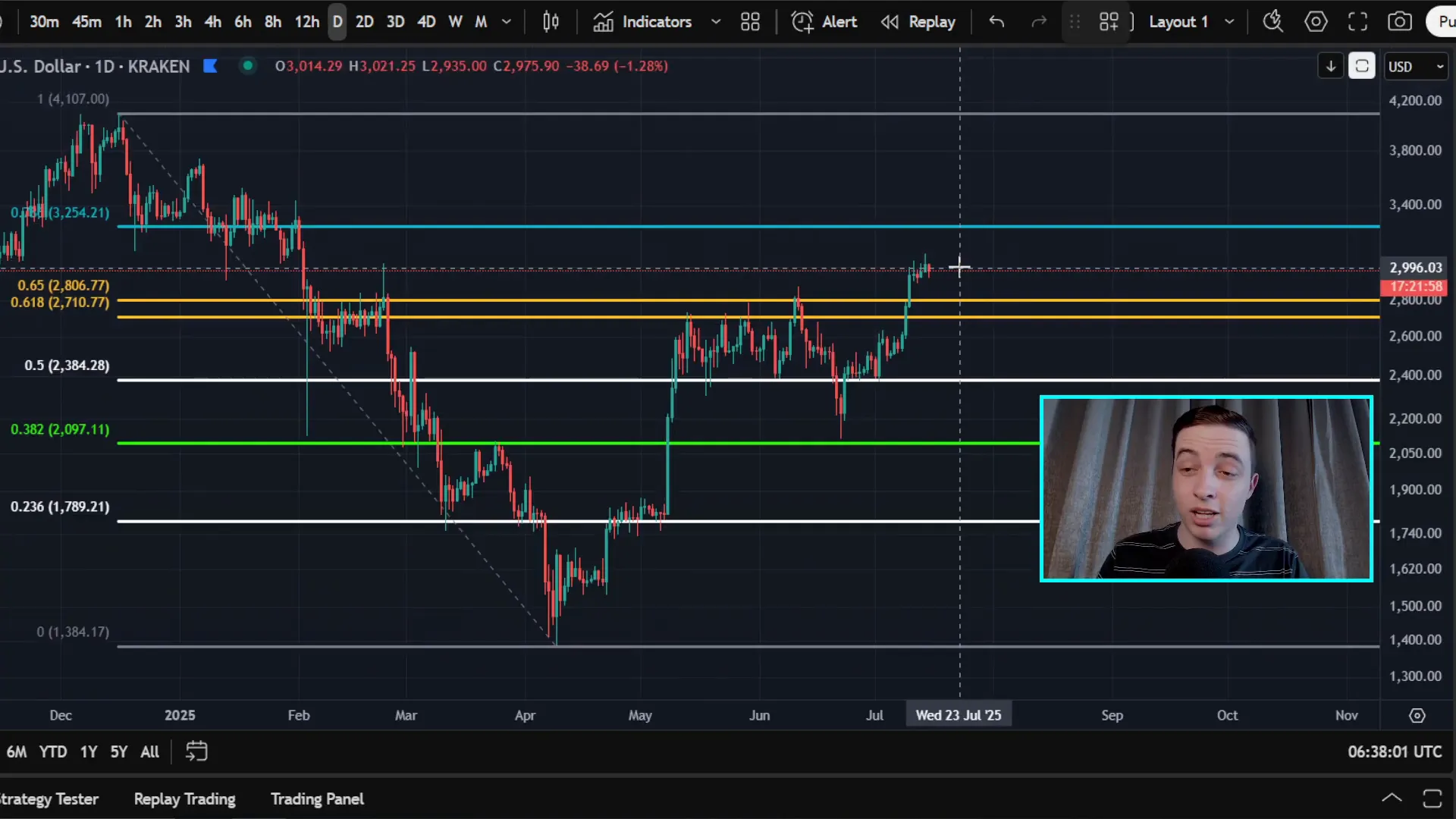Create a price Alert
This screenshot has width=1456, height=819.
[824, 21]
